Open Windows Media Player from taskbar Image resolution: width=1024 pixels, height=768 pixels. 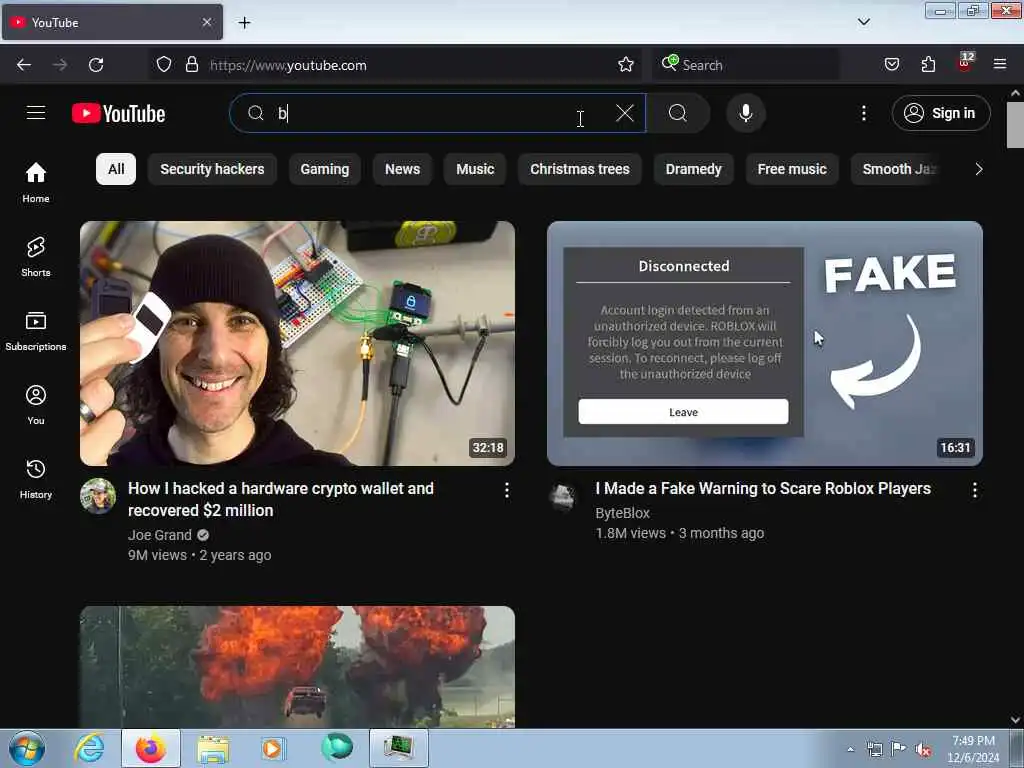pos(273,748)
